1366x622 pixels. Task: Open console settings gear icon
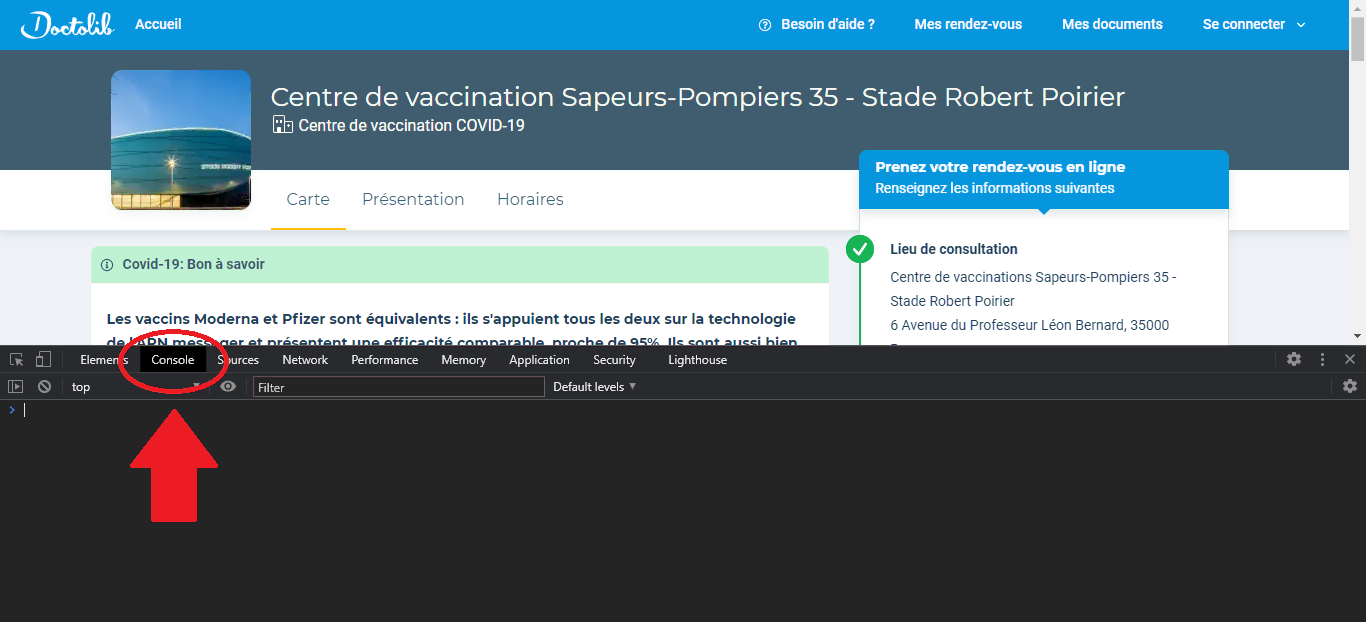point(1350,386)
